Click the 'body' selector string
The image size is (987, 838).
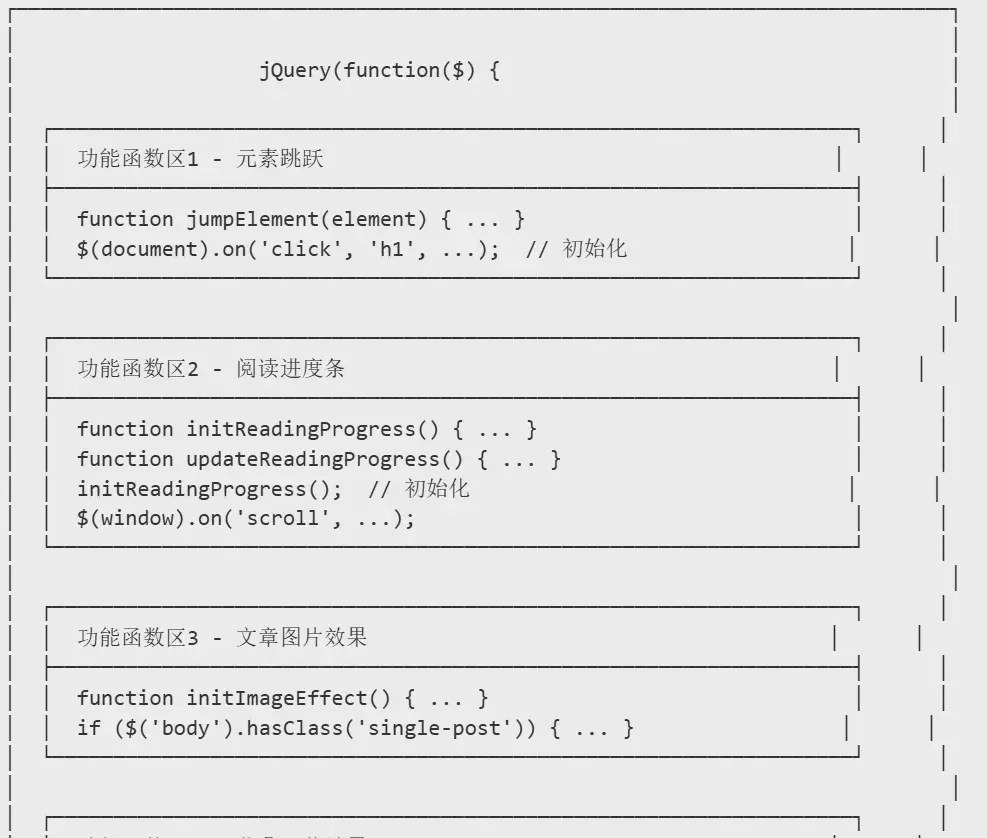click(185, 728)
